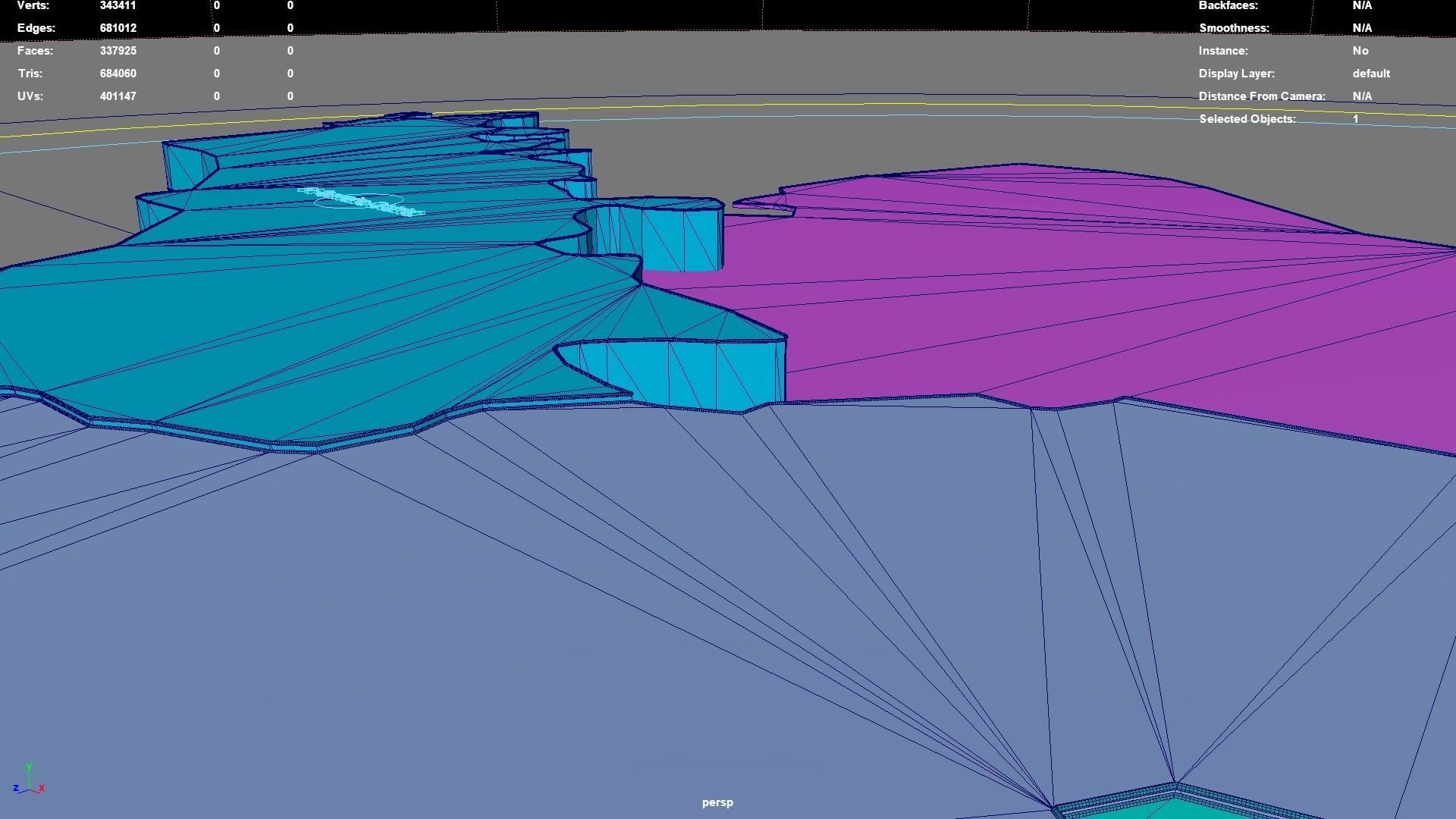1456x819 pixels.
Task: Click the green Y axis of the viewport gizmo
Action: click(x=30, y=768)
